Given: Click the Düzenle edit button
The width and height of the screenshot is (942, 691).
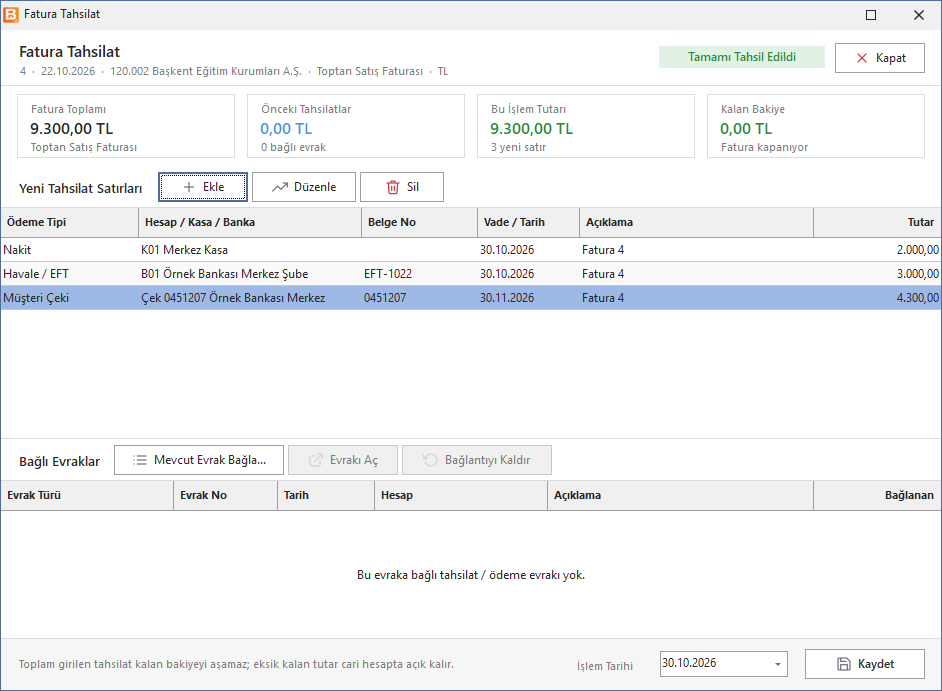Looking at the screenshot, I should point(303,187).
